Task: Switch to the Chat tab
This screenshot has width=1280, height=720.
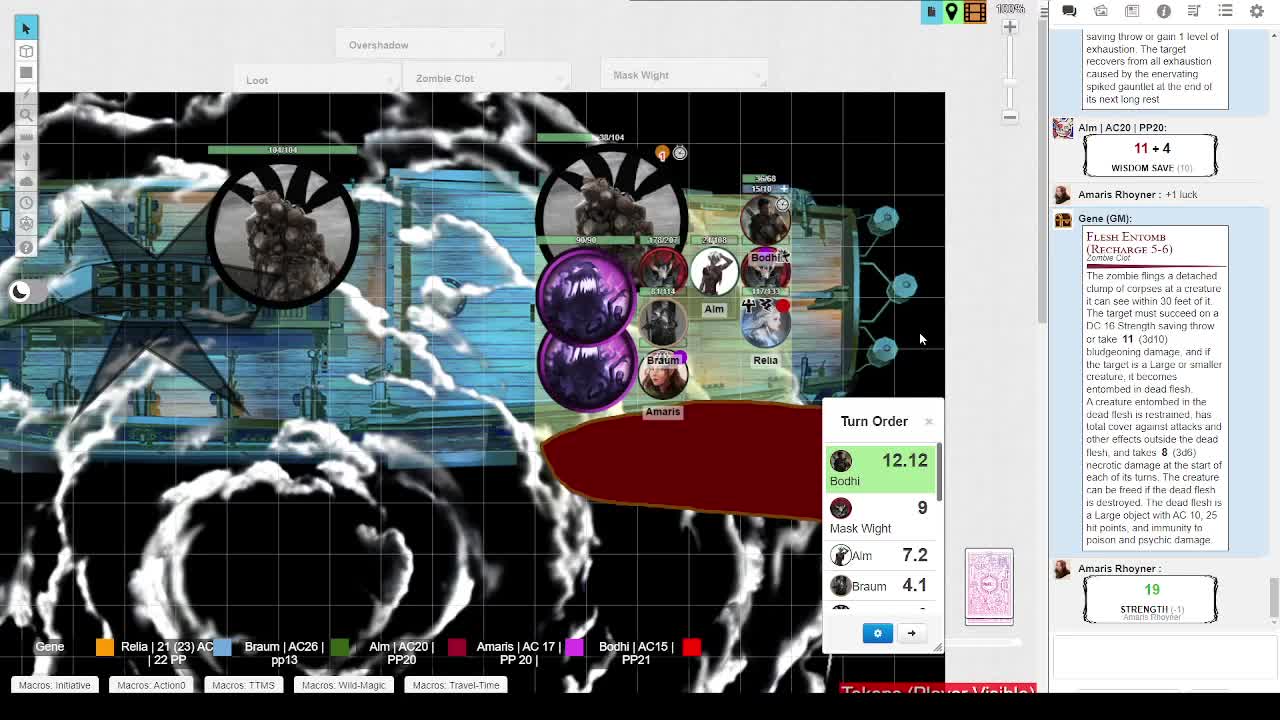Action: point(1069,11)
